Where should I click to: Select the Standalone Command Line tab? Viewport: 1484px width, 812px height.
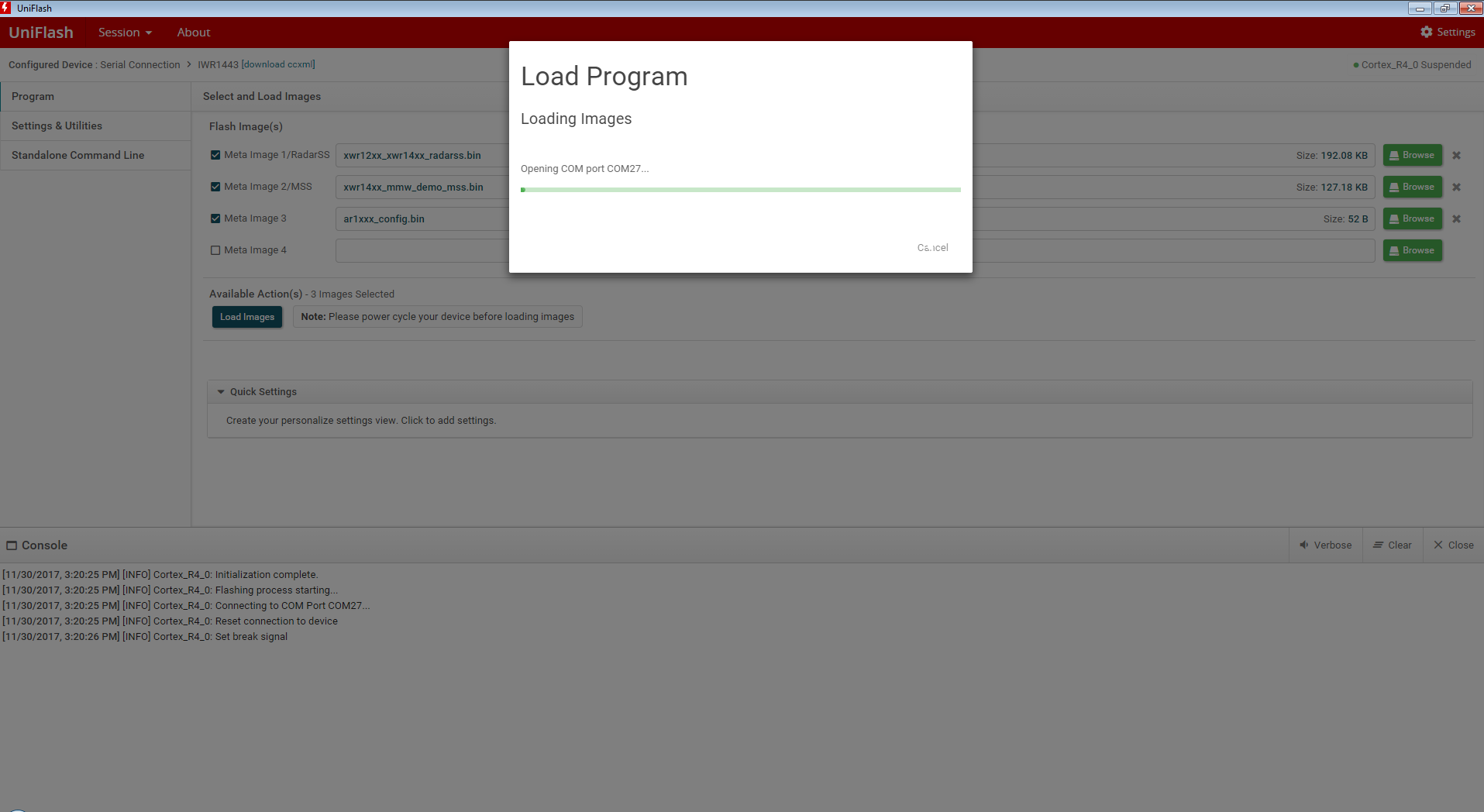click(95, 155)
